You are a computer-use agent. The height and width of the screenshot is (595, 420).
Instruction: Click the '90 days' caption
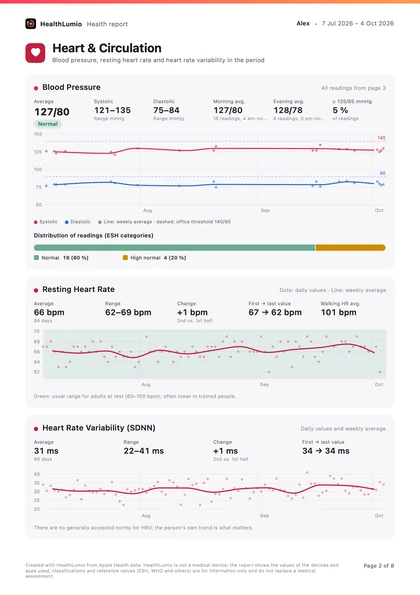click(43, 460)
